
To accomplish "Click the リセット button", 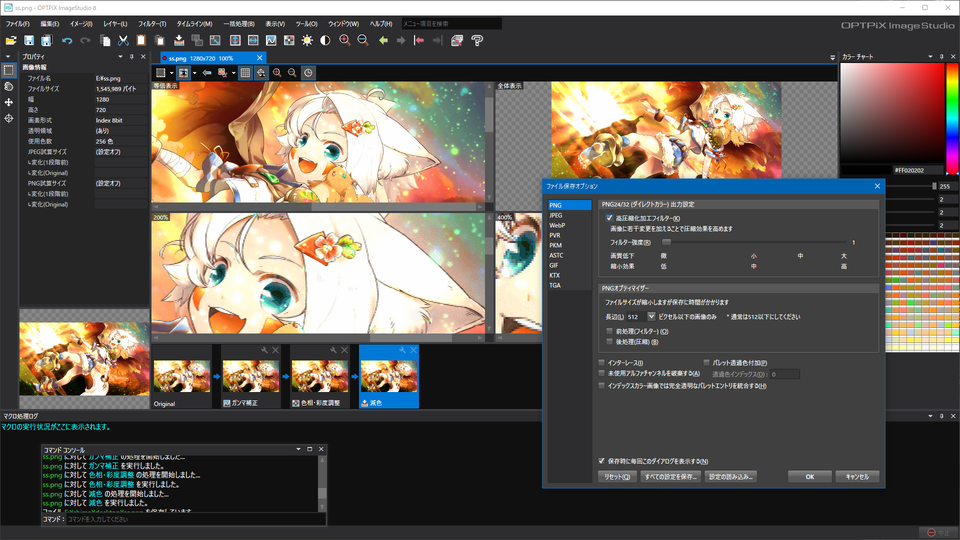I will pyautogui.click(x=616, y=477).
